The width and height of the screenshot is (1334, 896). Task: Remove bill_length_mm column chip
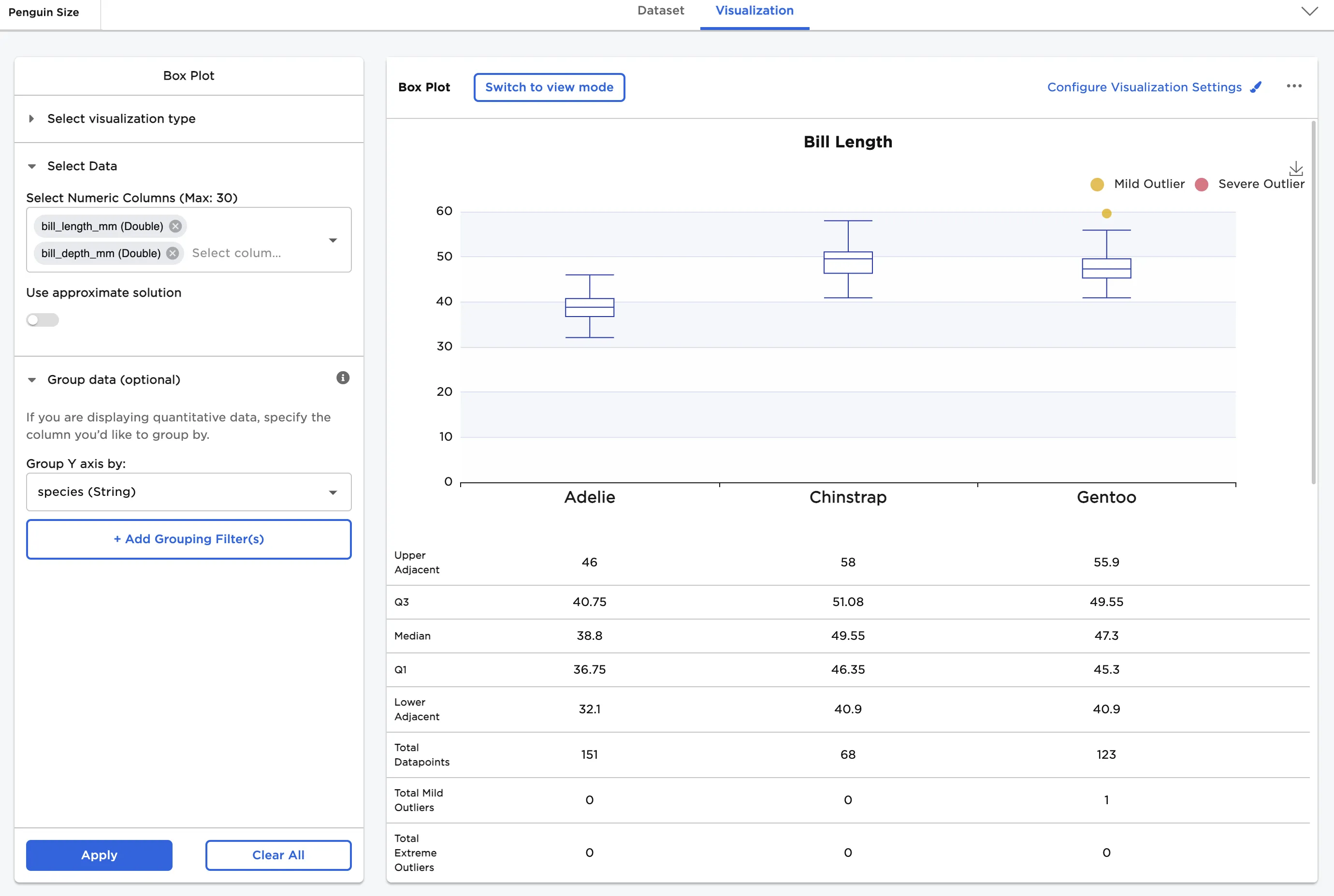coord(175,226)
